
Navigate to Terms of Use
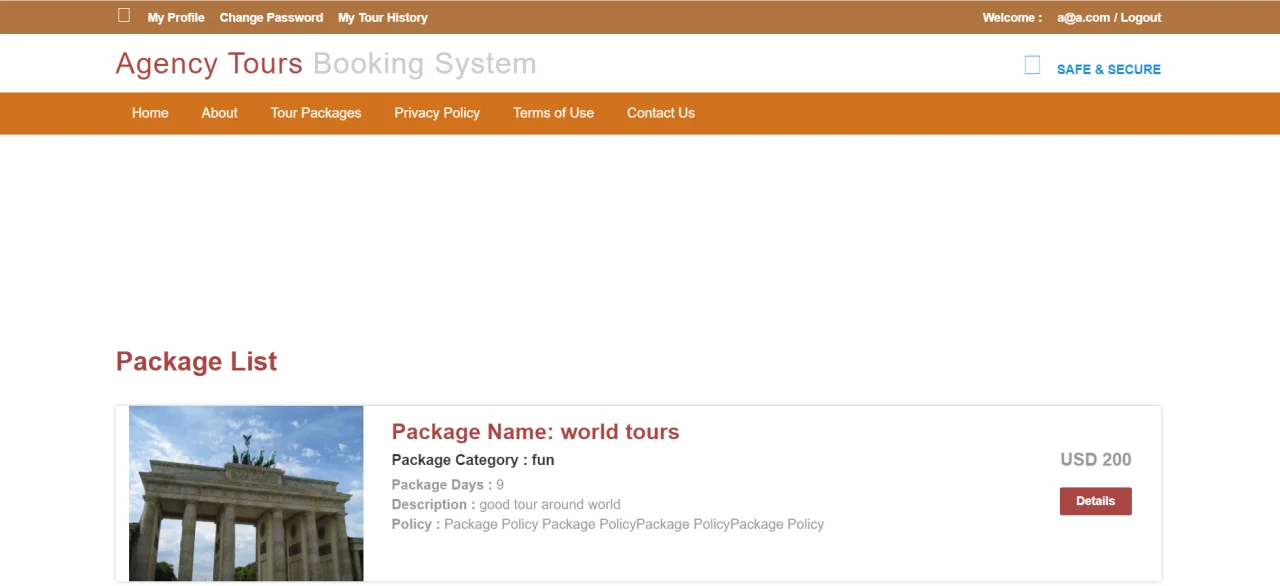553,113
